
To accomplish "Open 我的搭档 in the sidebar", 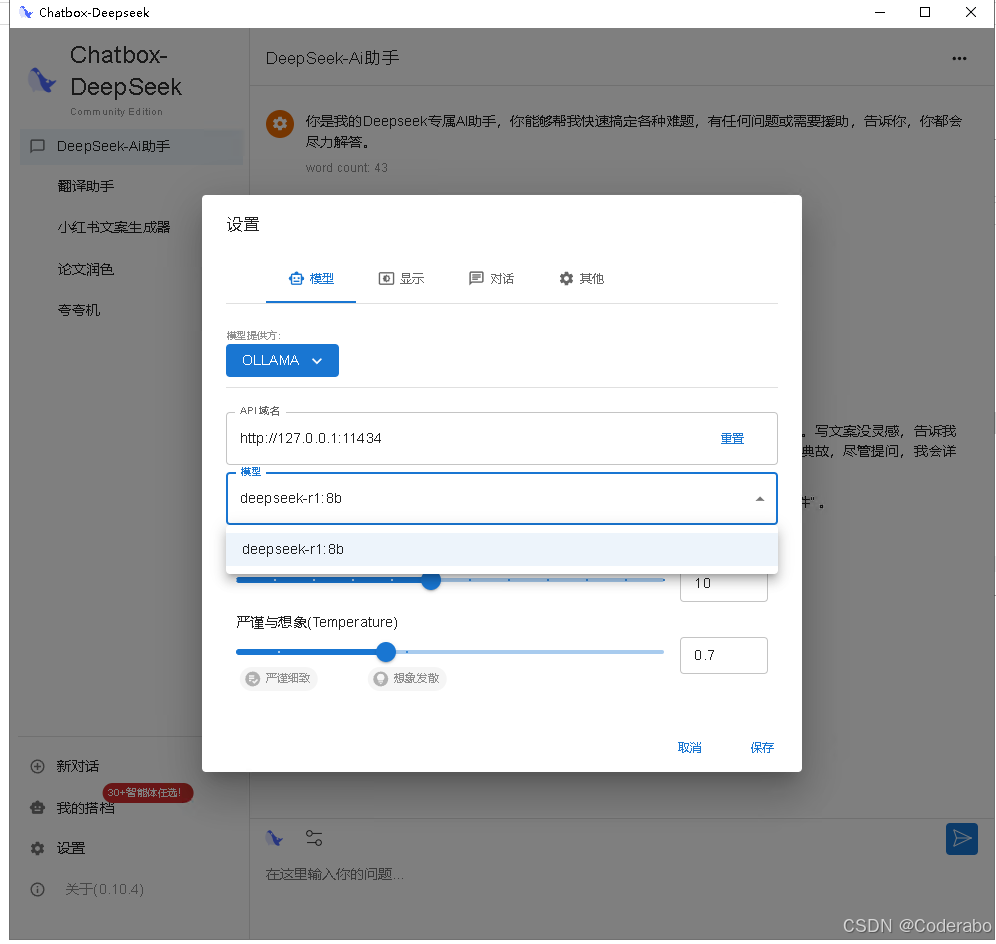I will click(x=85, y=808).
